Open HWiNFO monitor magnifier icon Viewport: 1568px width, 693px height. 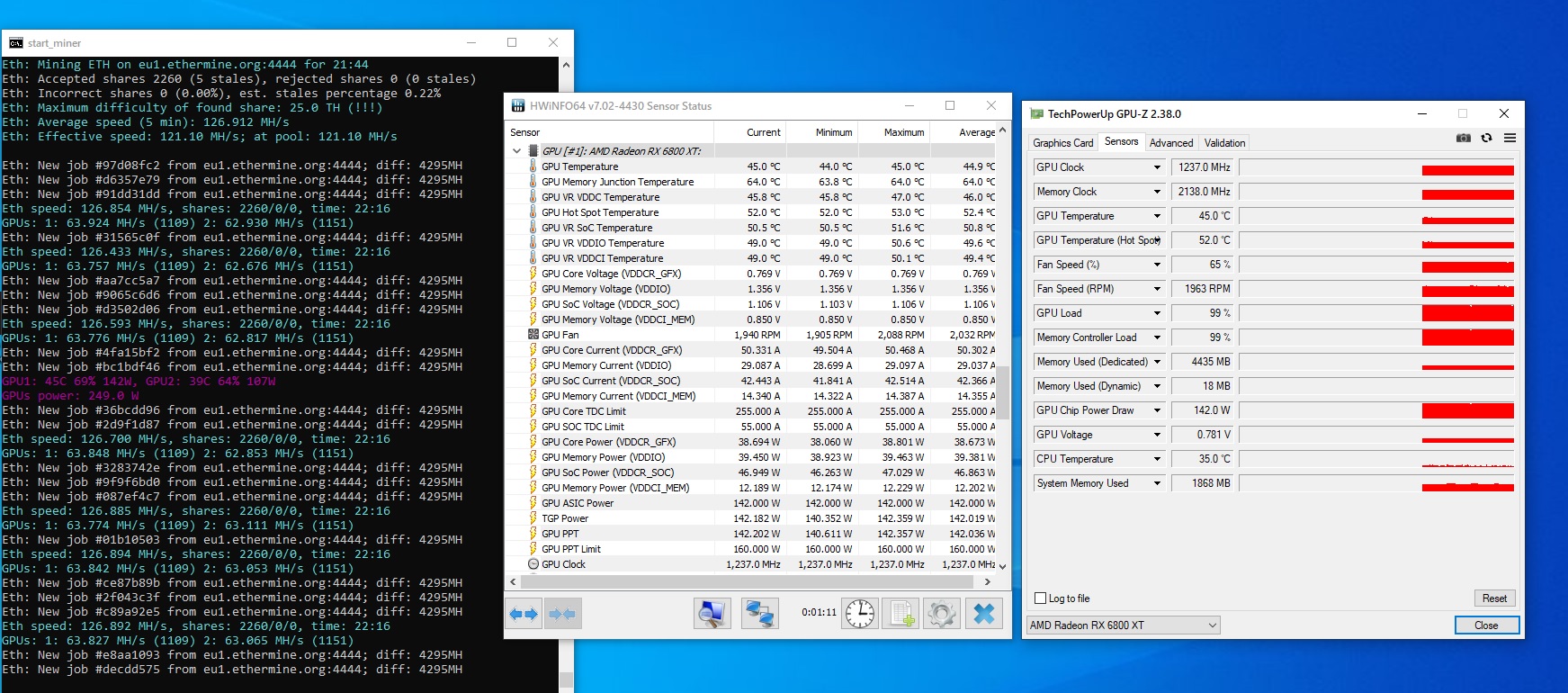point(712,614)
